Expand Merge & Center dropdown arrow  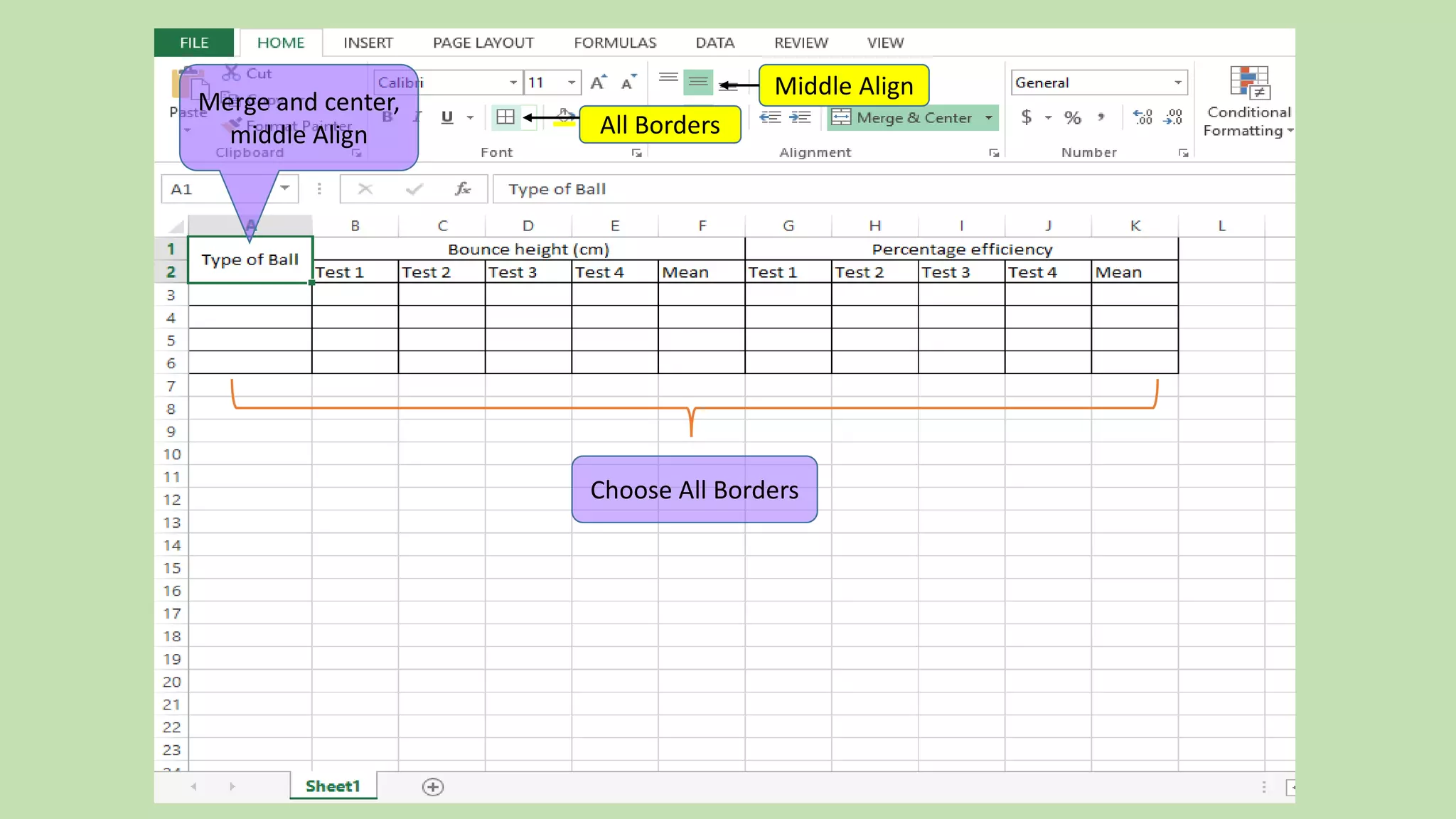[x=989, y=117]
